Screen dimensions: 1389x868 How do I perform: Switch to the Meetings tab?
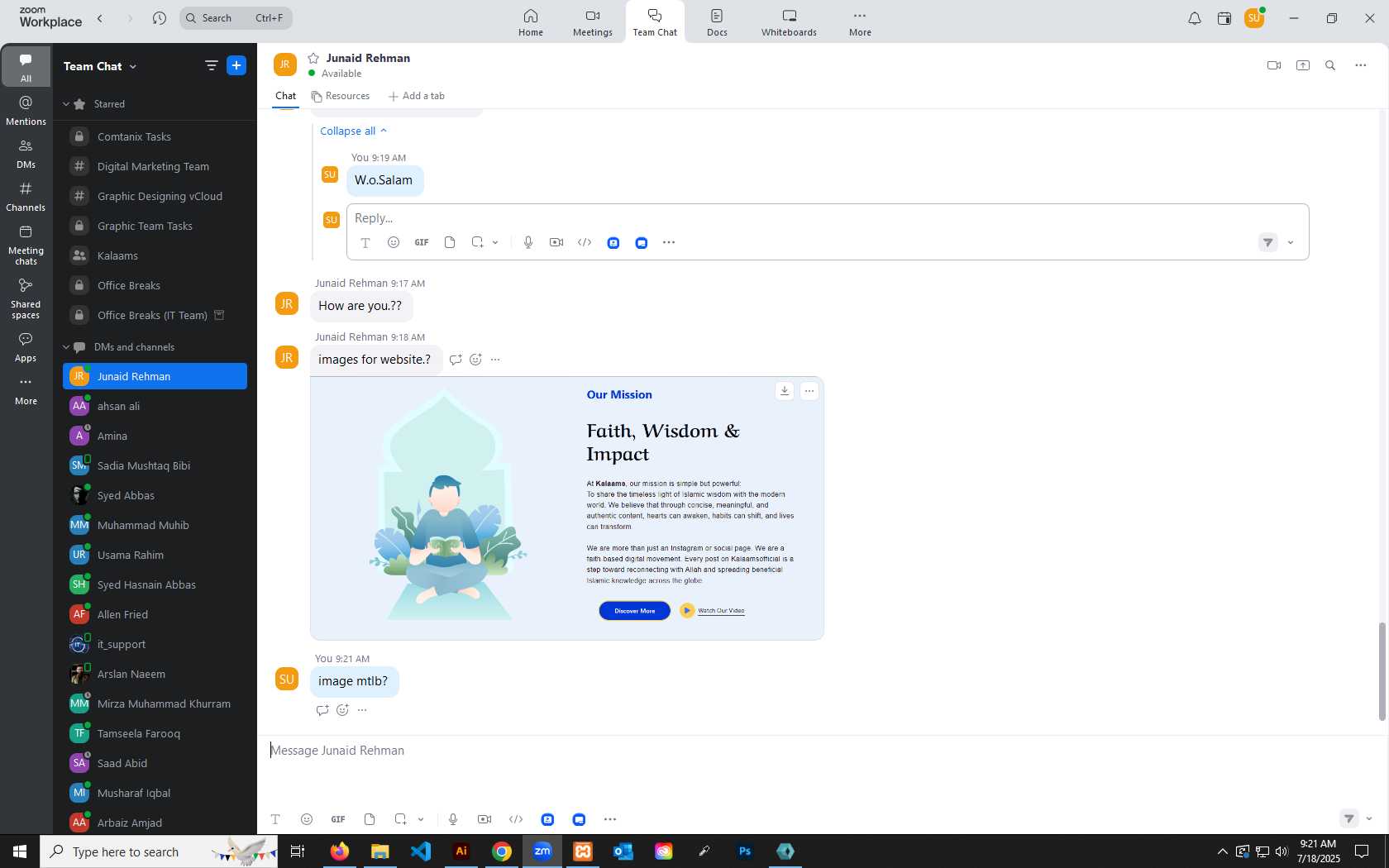coord(593,22)
